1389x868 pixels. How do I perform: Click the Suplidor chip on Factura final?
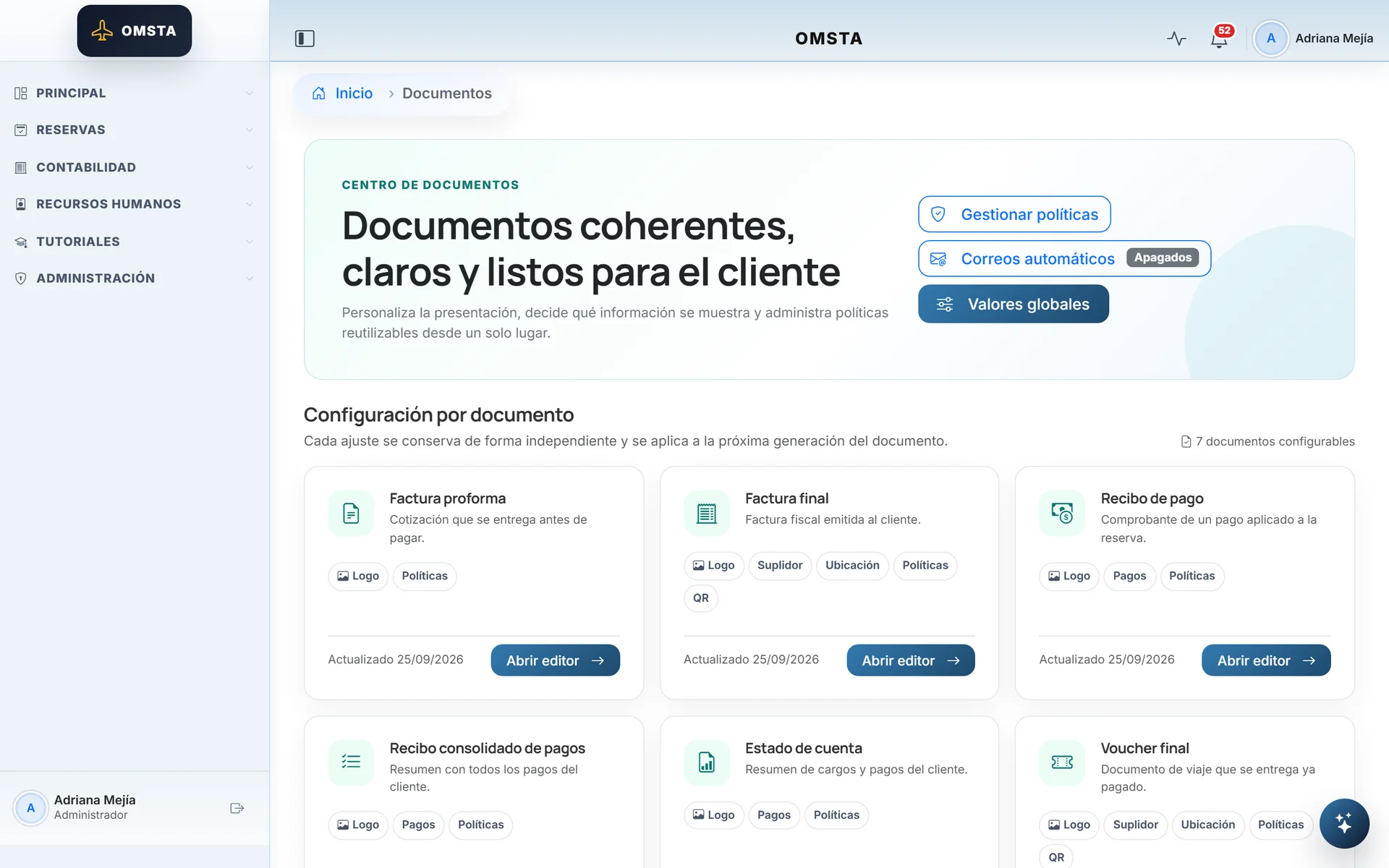pos(780,566)
